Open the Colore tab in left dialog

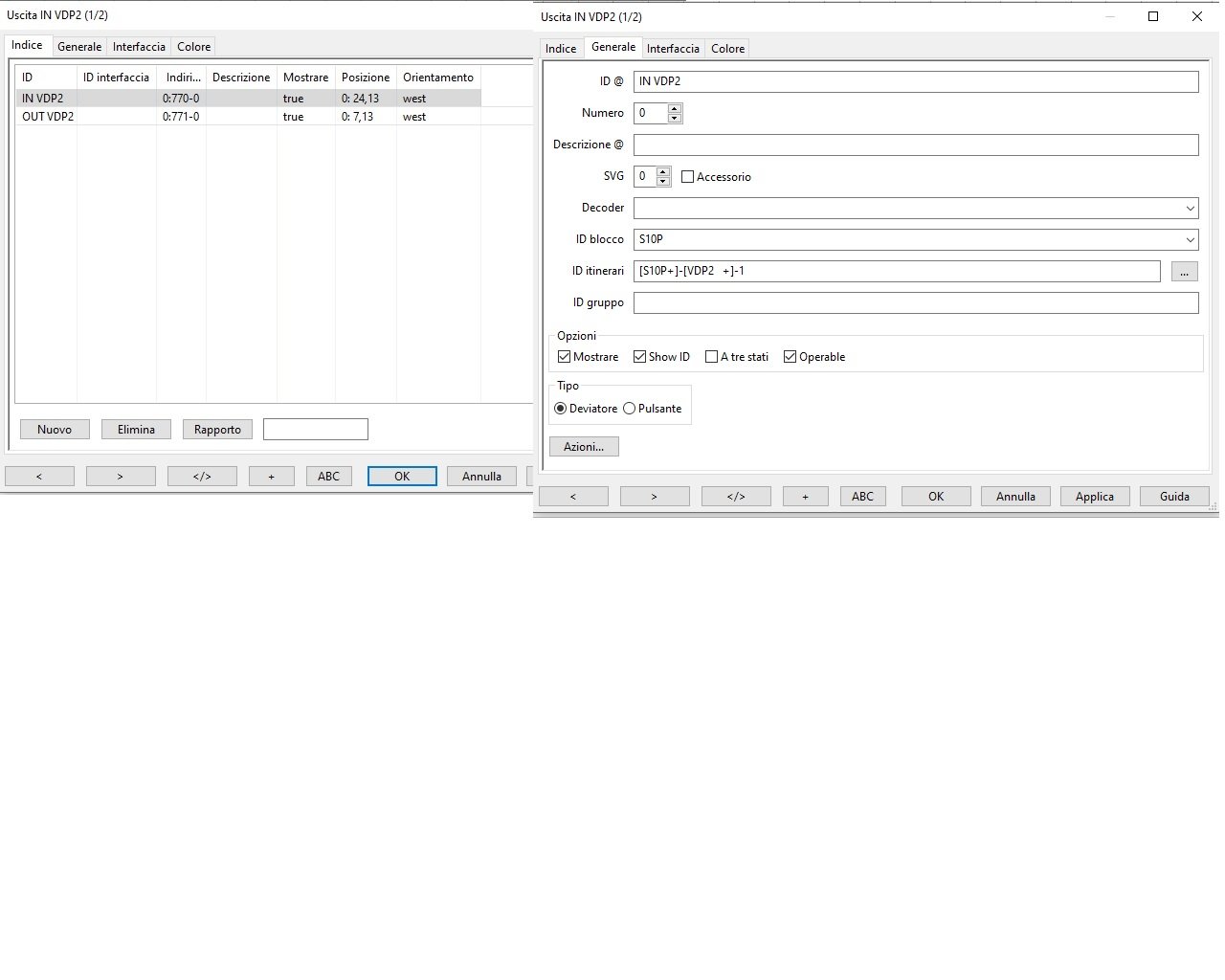point(193,47)
